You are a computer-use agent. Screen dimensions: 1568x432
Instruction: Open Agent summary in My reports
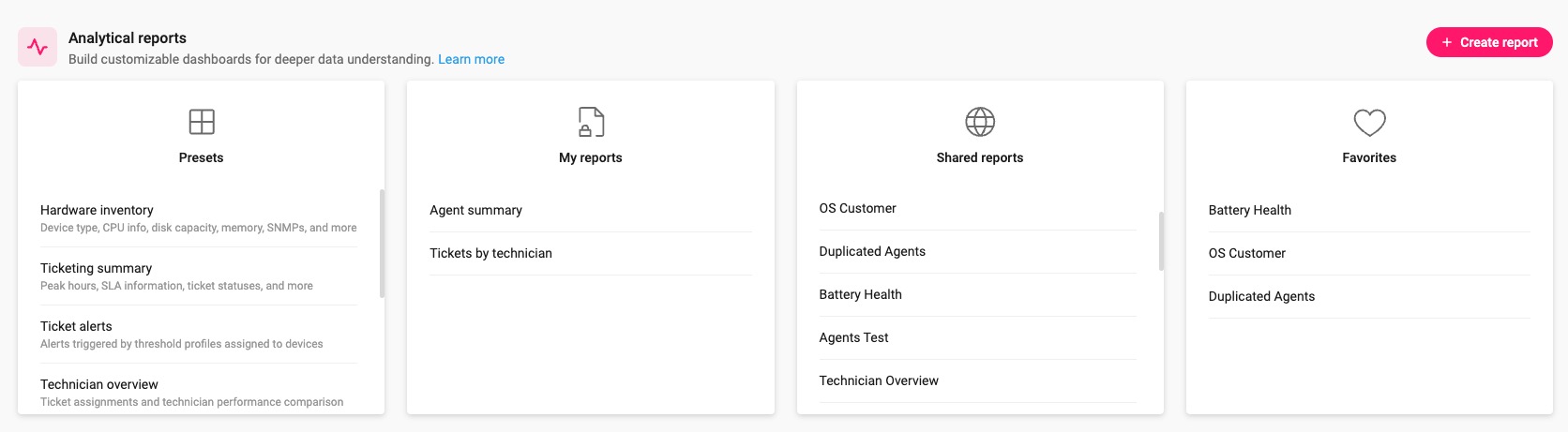pos(475,210)
